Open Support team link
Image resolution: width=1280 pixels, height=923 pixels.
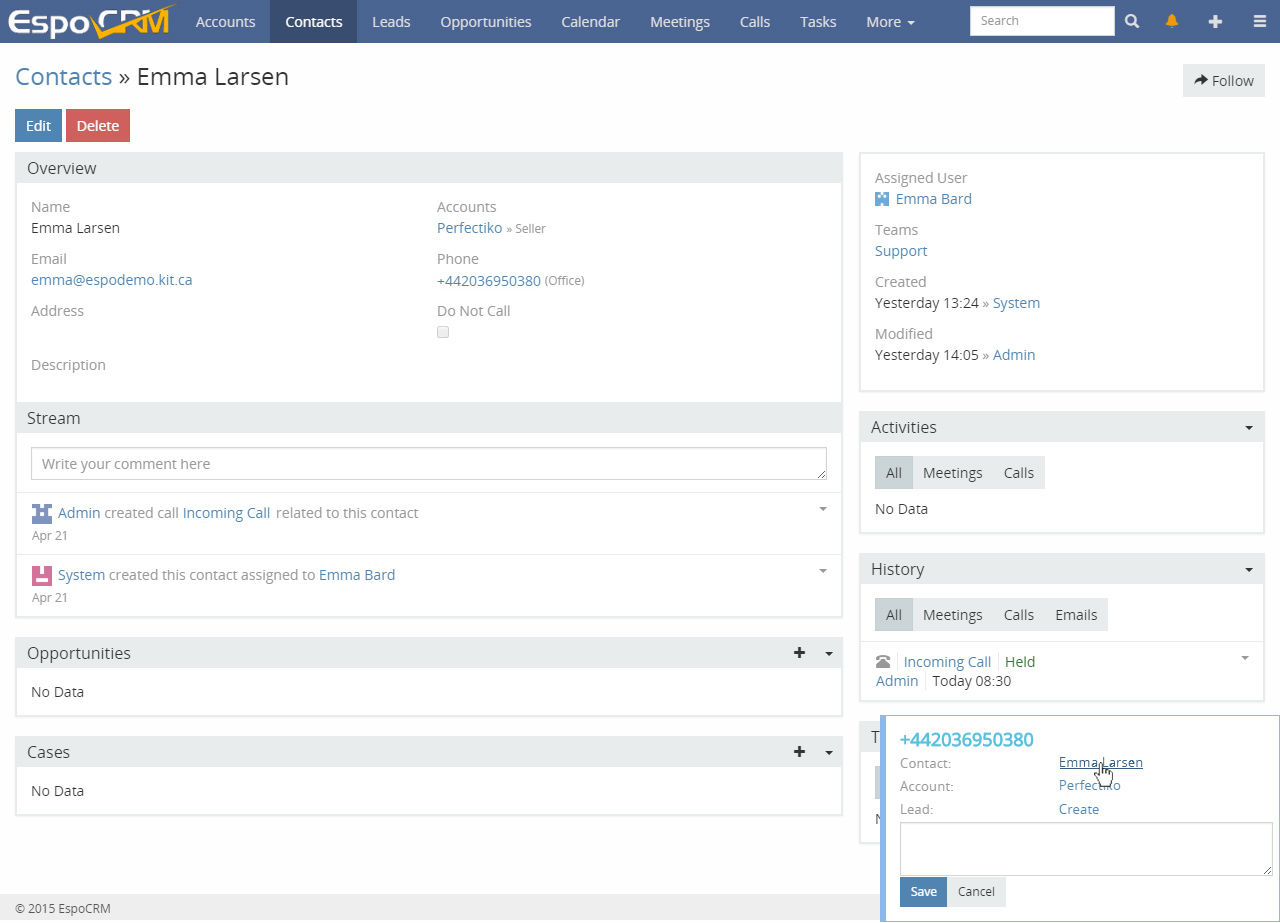pyautogui.click(x=900, y=251)
